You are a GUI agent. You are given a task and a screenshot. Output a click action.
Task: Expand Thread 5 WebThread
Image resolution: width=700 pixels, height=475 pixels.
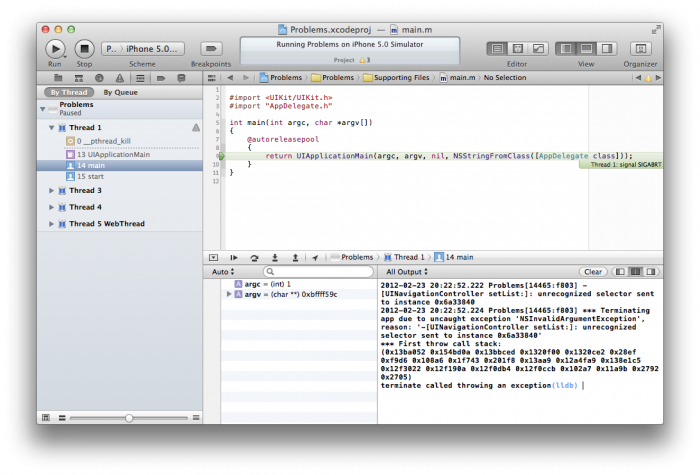(51, 224)
